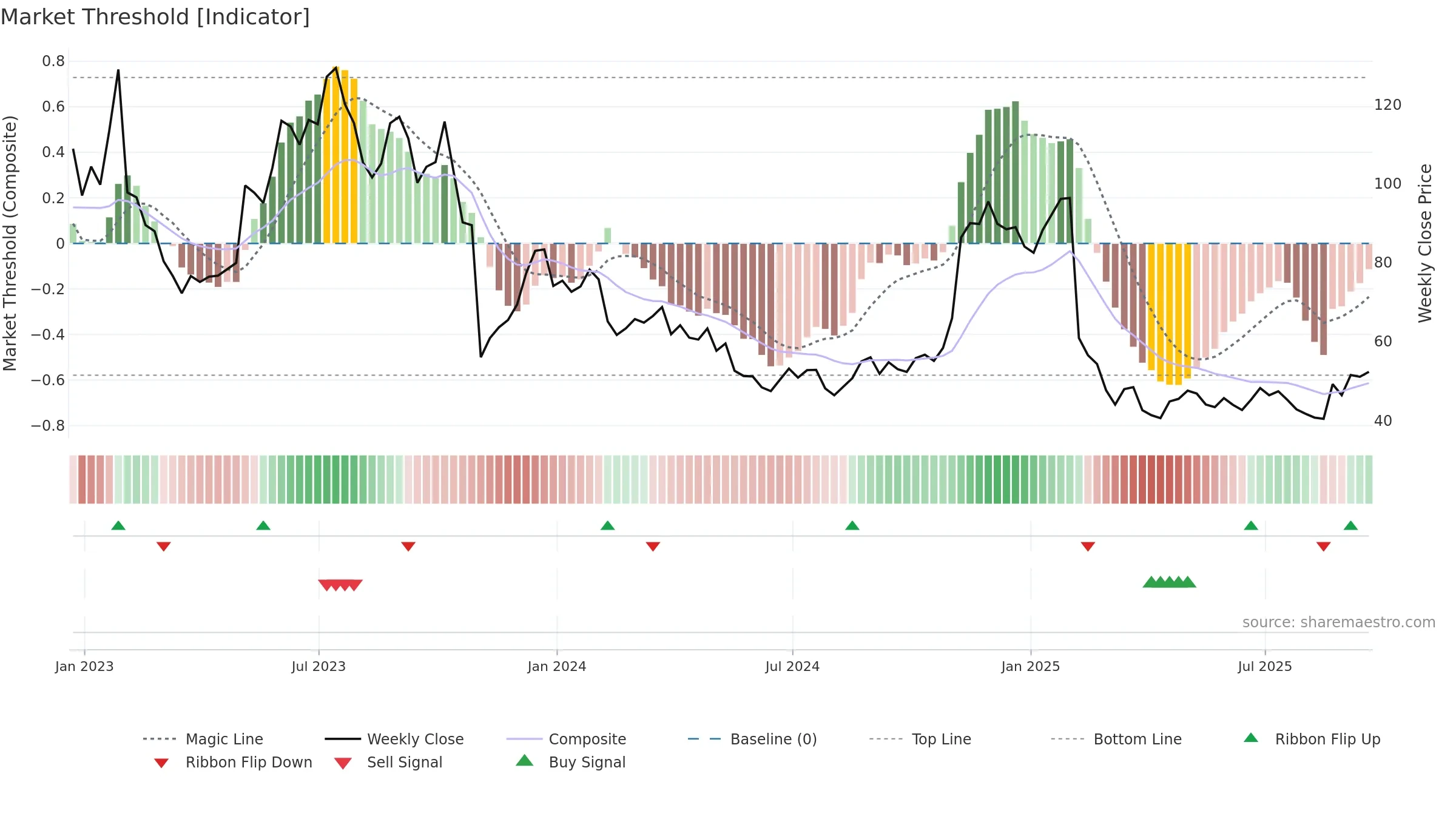
Task: Toggle the Weekly Close legend entry
Action: point(394,739)
